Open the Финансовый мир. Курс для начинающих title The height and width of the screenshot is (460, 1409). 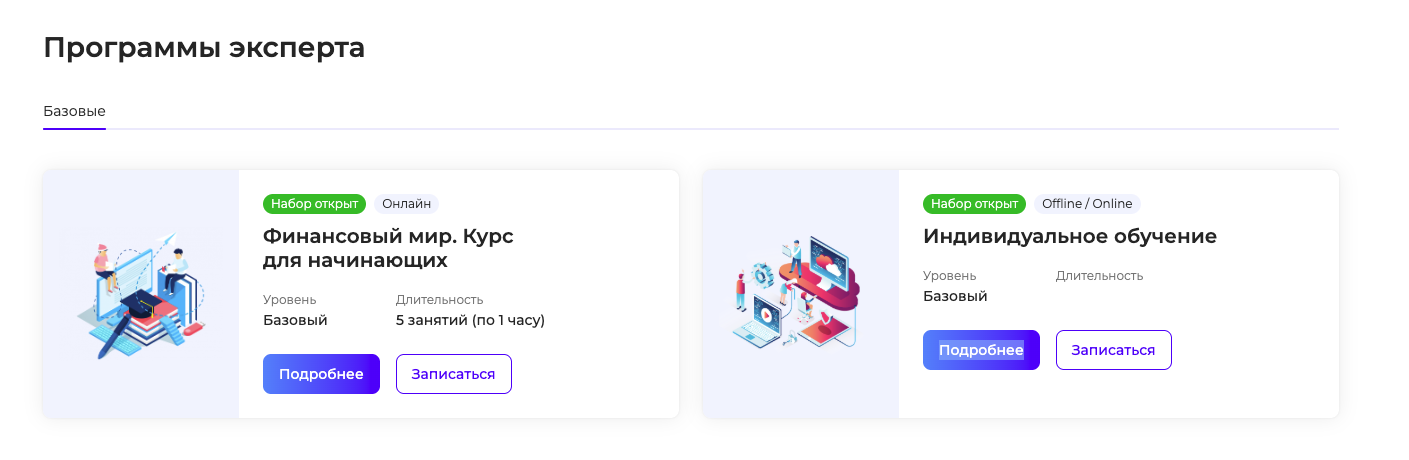point(388,248)
